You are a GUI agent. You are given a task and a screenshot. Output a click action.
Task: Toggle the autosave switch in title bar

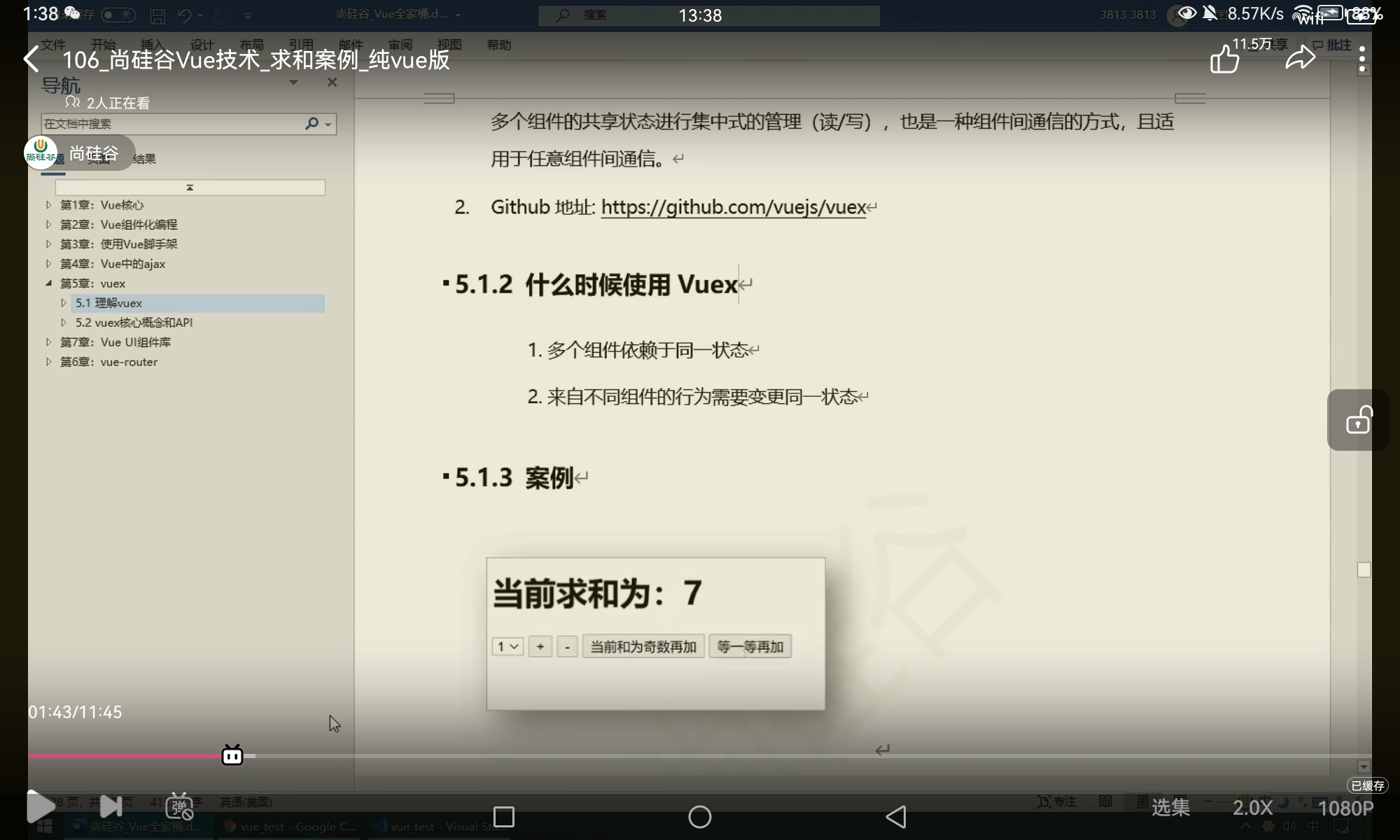(118, 15)
